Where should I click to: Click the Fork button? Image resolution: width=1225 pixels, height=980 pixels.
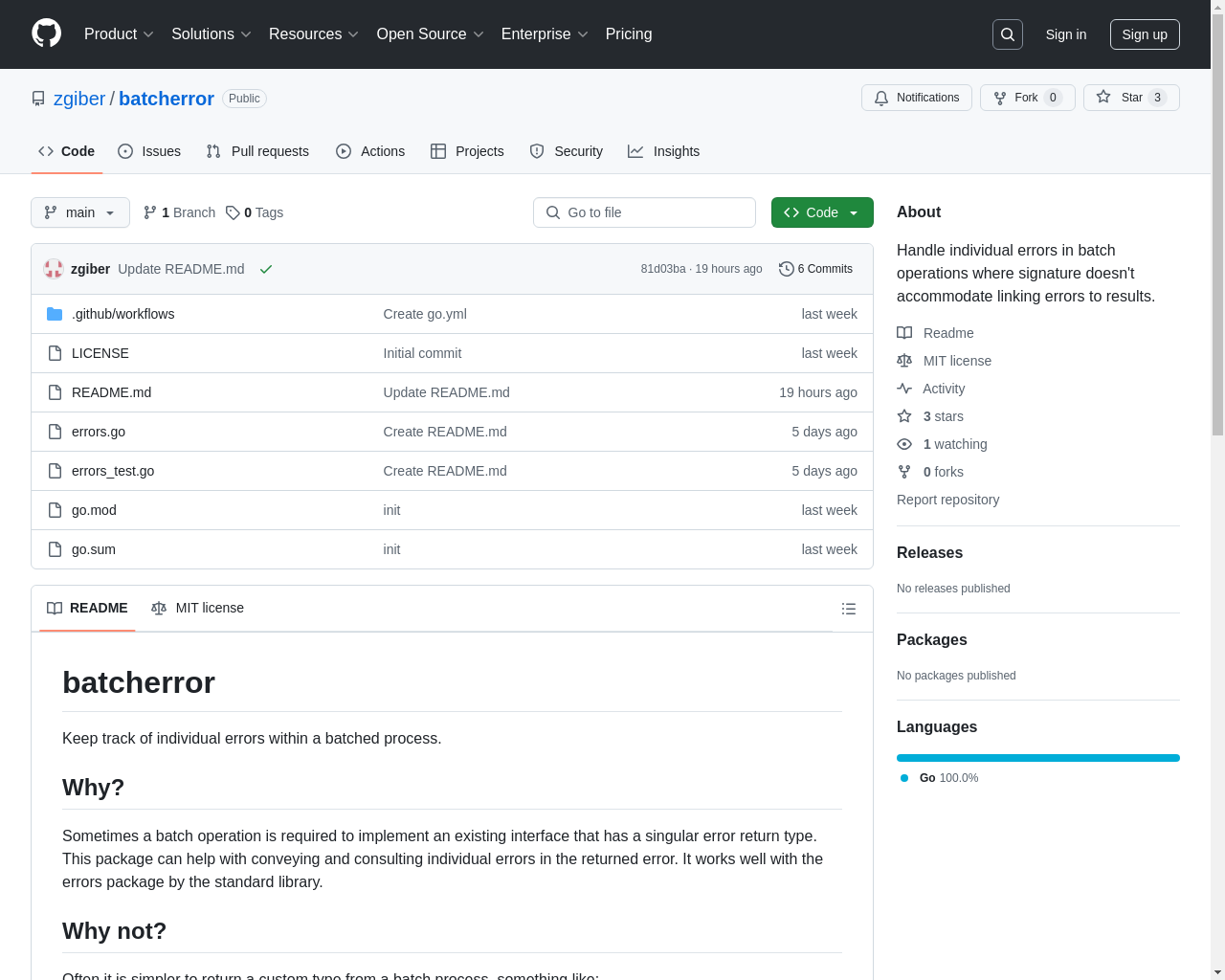coord(1028,98)
